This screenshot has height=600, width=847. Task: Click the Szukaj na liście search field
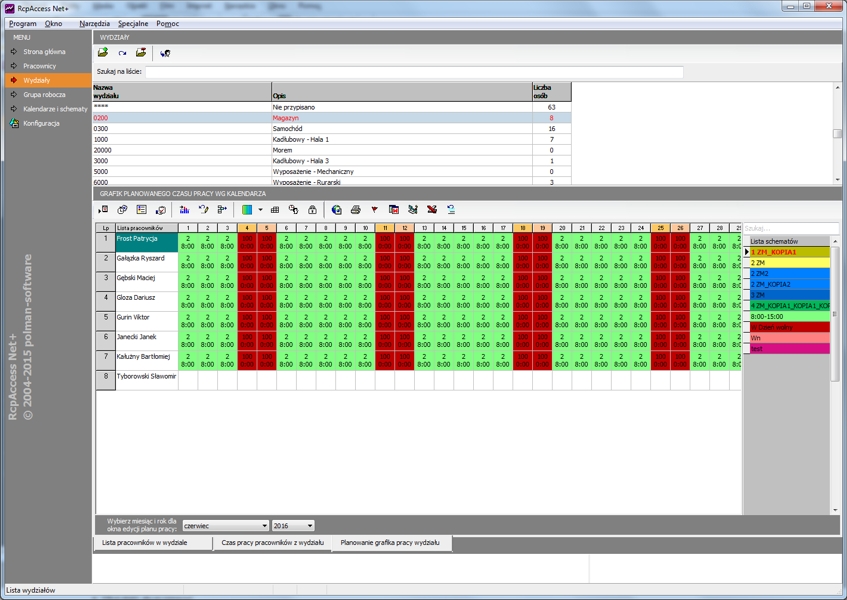(x=414, y=72)
